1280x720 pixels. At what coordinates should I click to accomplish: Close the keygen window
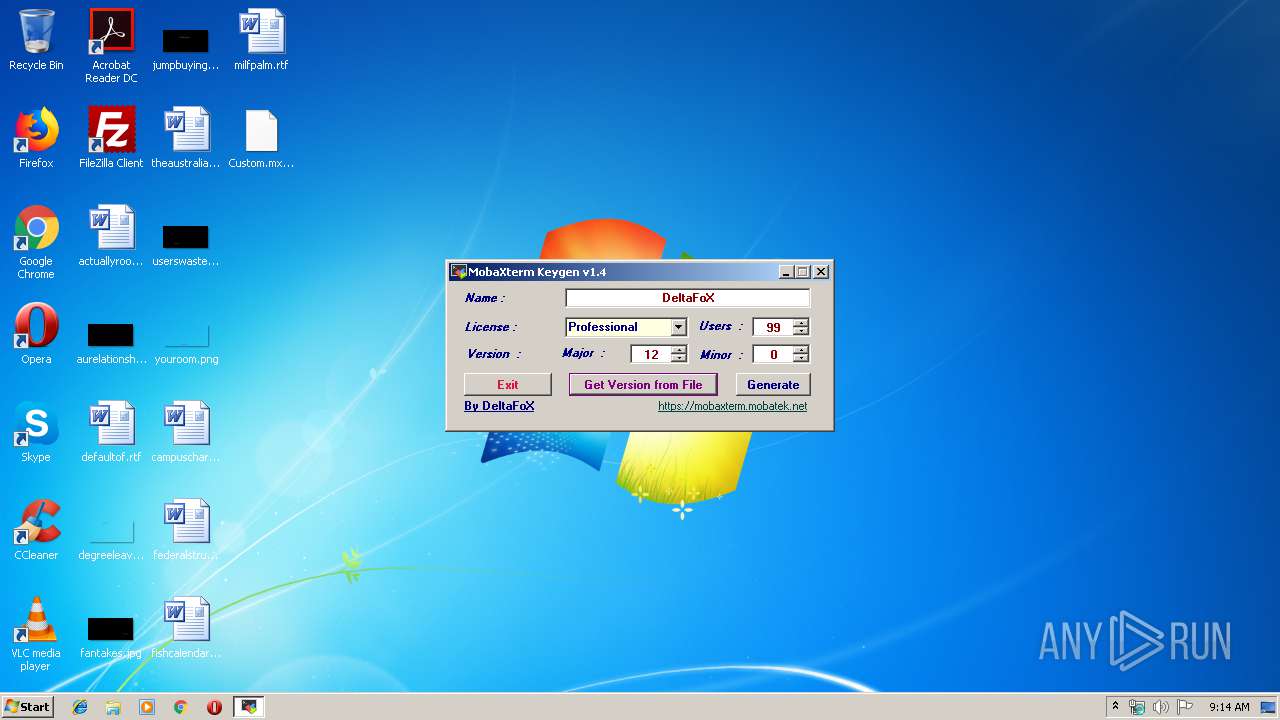tap(821, 272)
